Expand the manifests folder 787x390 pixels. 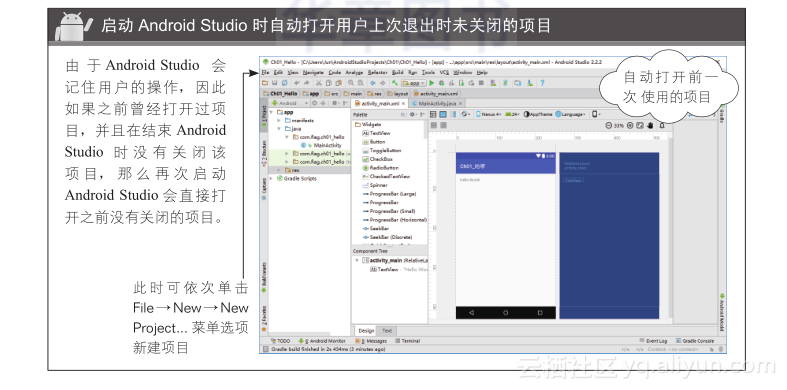point(279,120)
